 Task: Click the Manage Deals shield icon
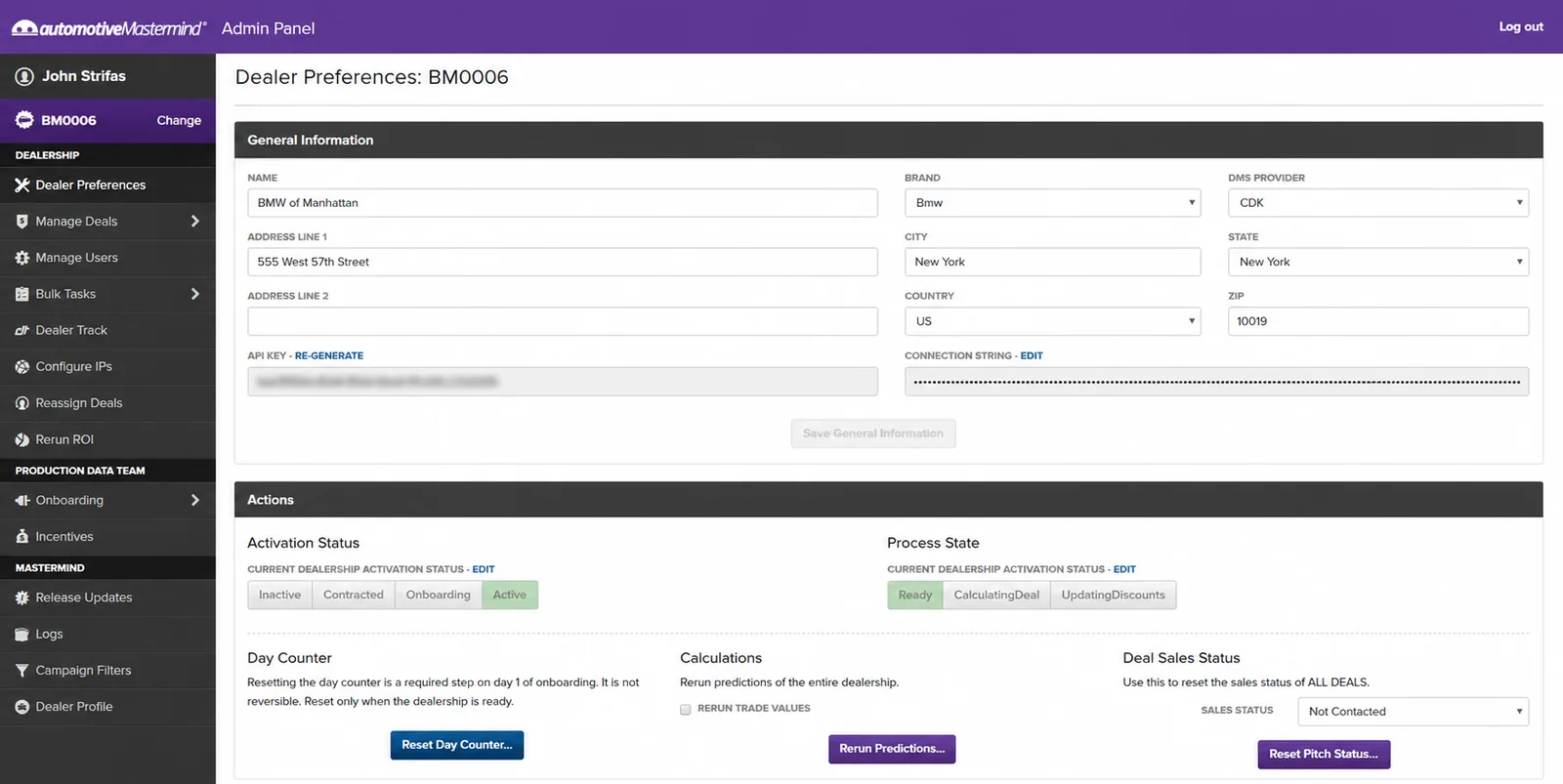tap(22, 222)
